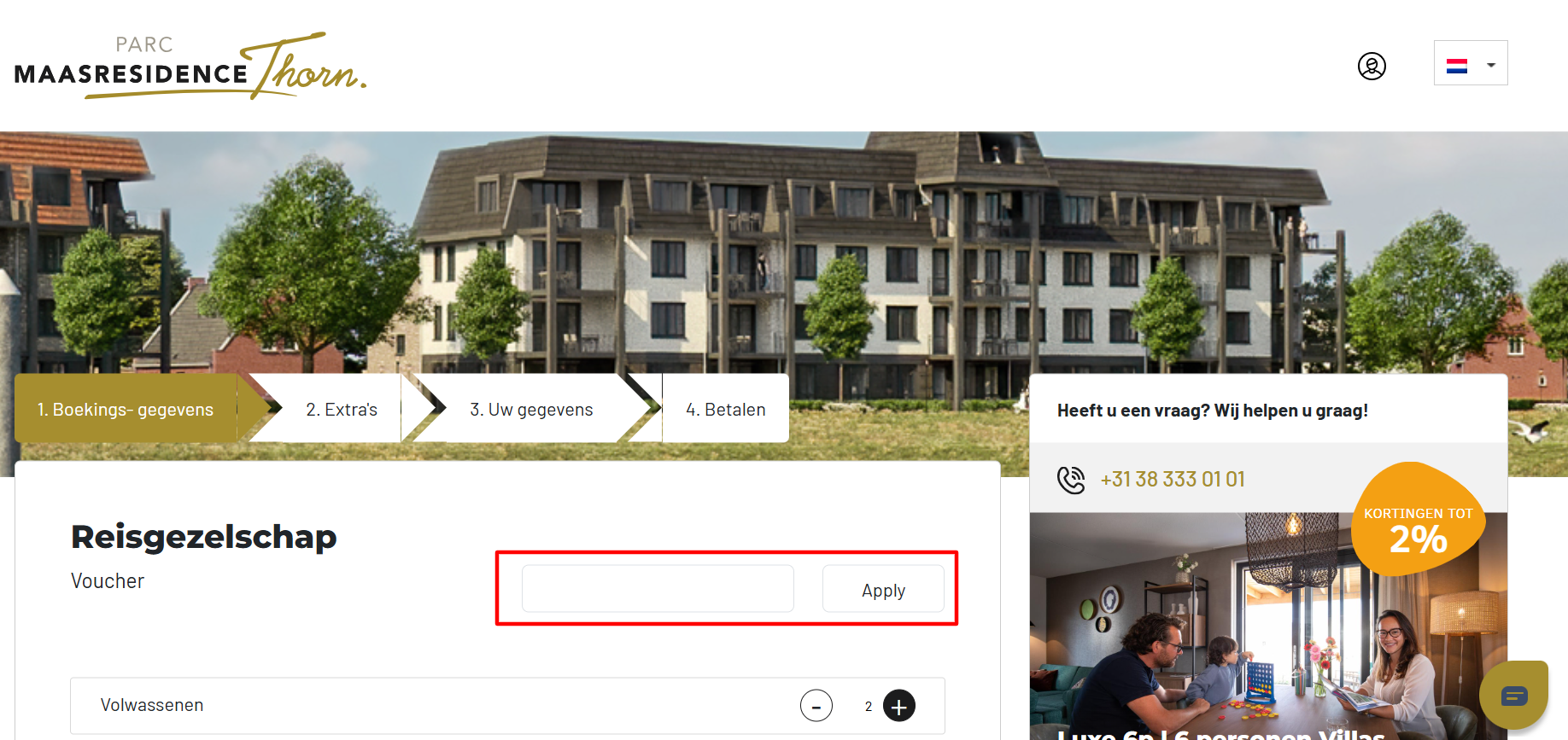This screenshot has width=1568, height=740.
Task: Open the Luxe 6 personen Villas promo image
Action: tap(1268, 626)
